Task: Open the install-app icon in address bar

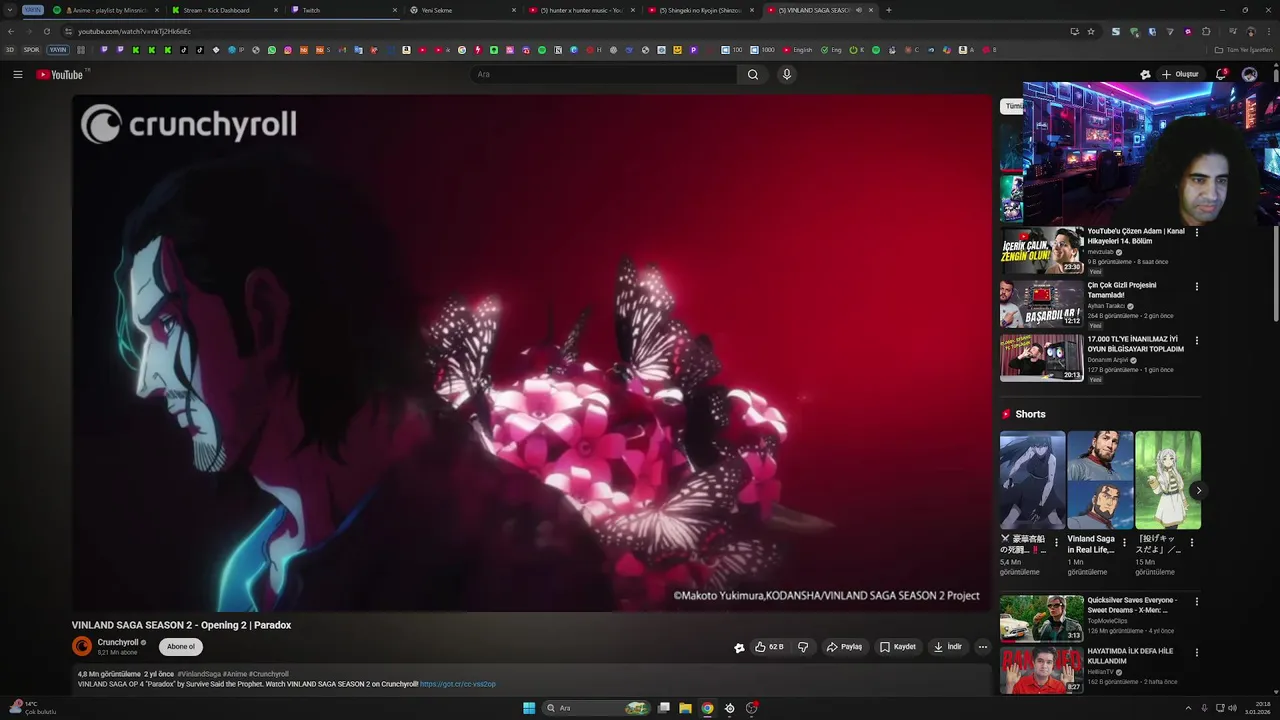Action: point(1074,31)
